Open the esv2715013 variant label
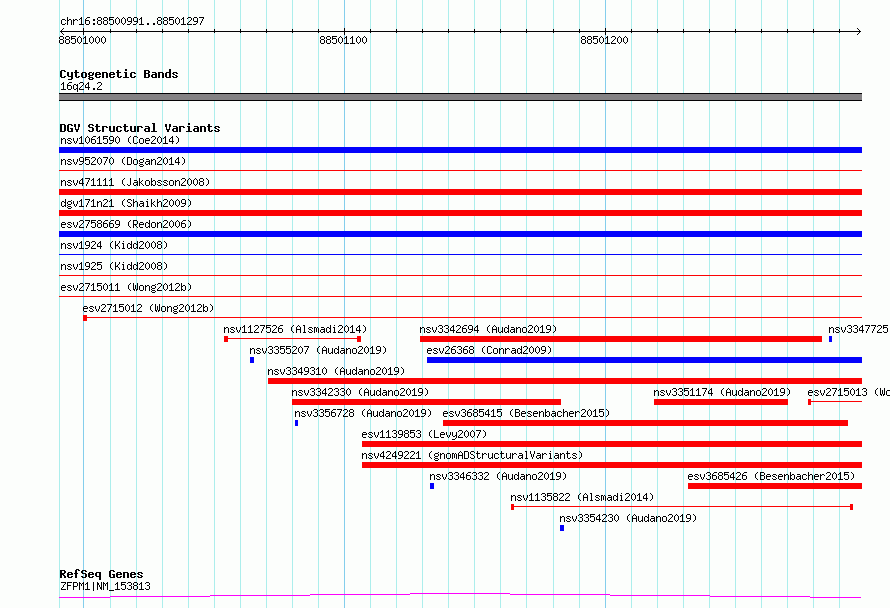The image size is (890, 608). [x=848, y=392]
